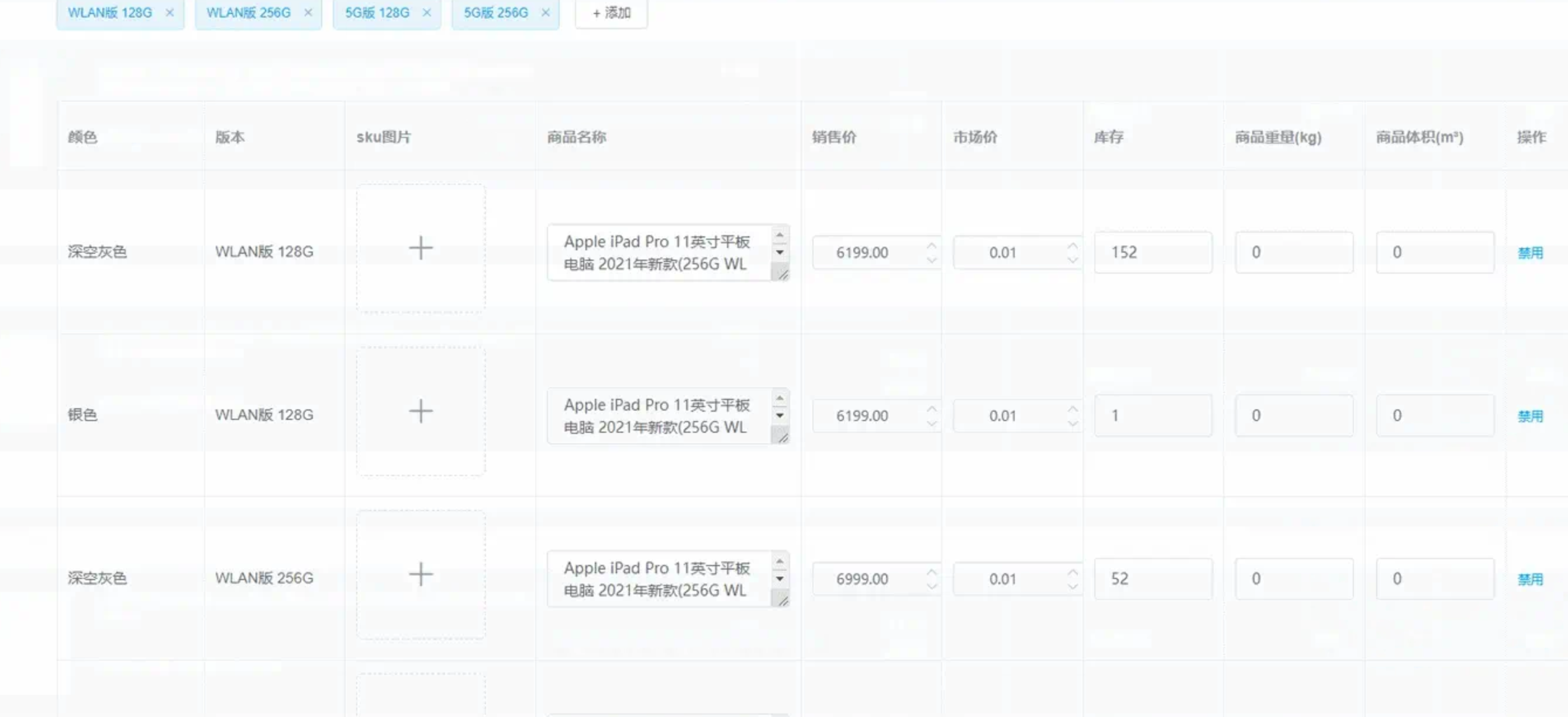Click 禁用 link for 深空灰色 WLAN版 256G
The height and width of the screenshot is (717, 1568).
(x=1530, y=579)
